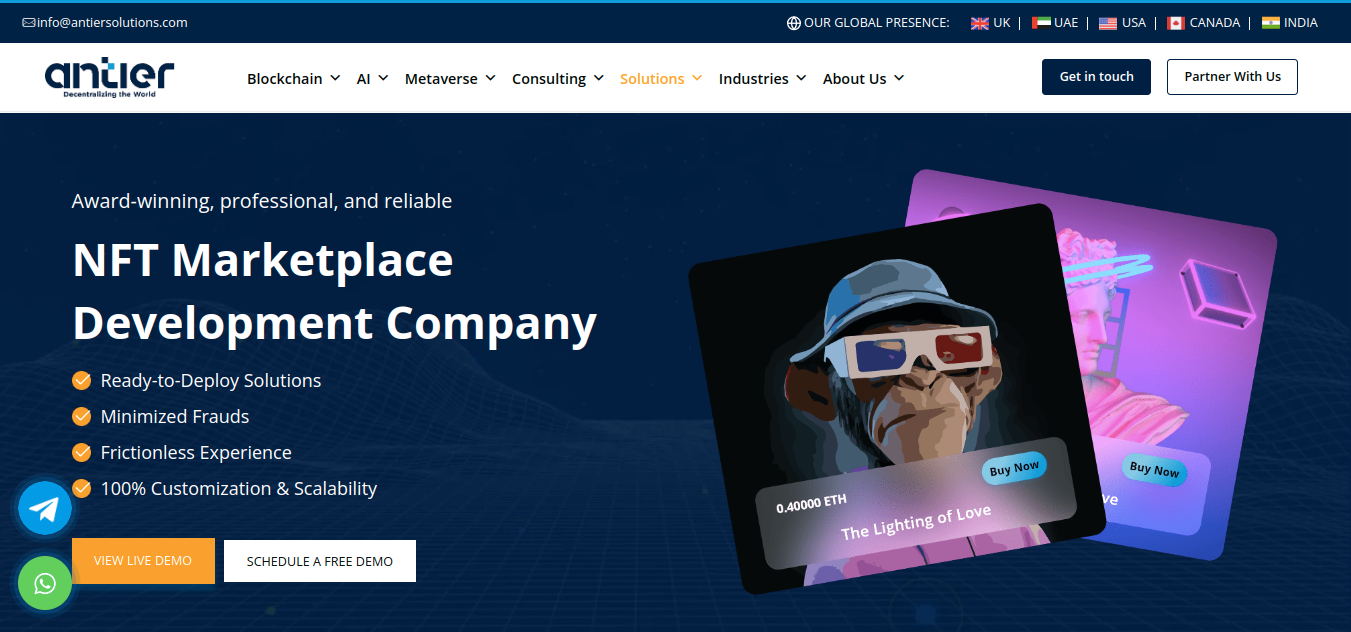Open the WhatsApp chat floating icon
This screenshot has width=1351, height=632.
(45, 583)
